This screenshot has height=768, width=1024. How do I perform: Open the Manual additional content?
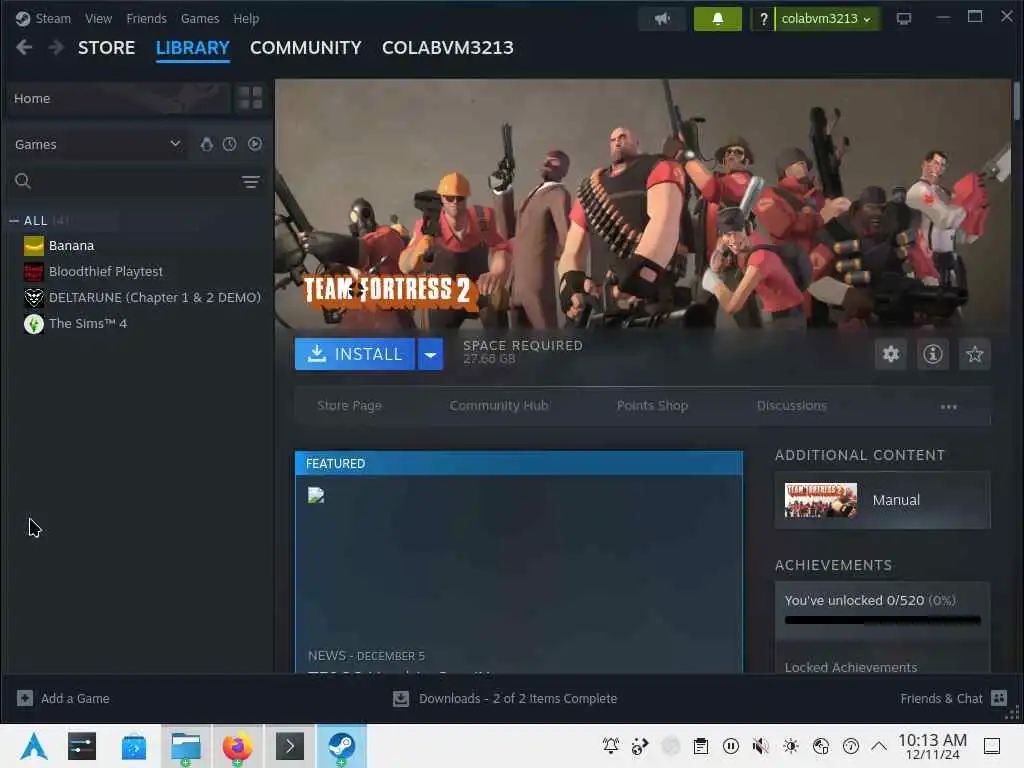882,500
